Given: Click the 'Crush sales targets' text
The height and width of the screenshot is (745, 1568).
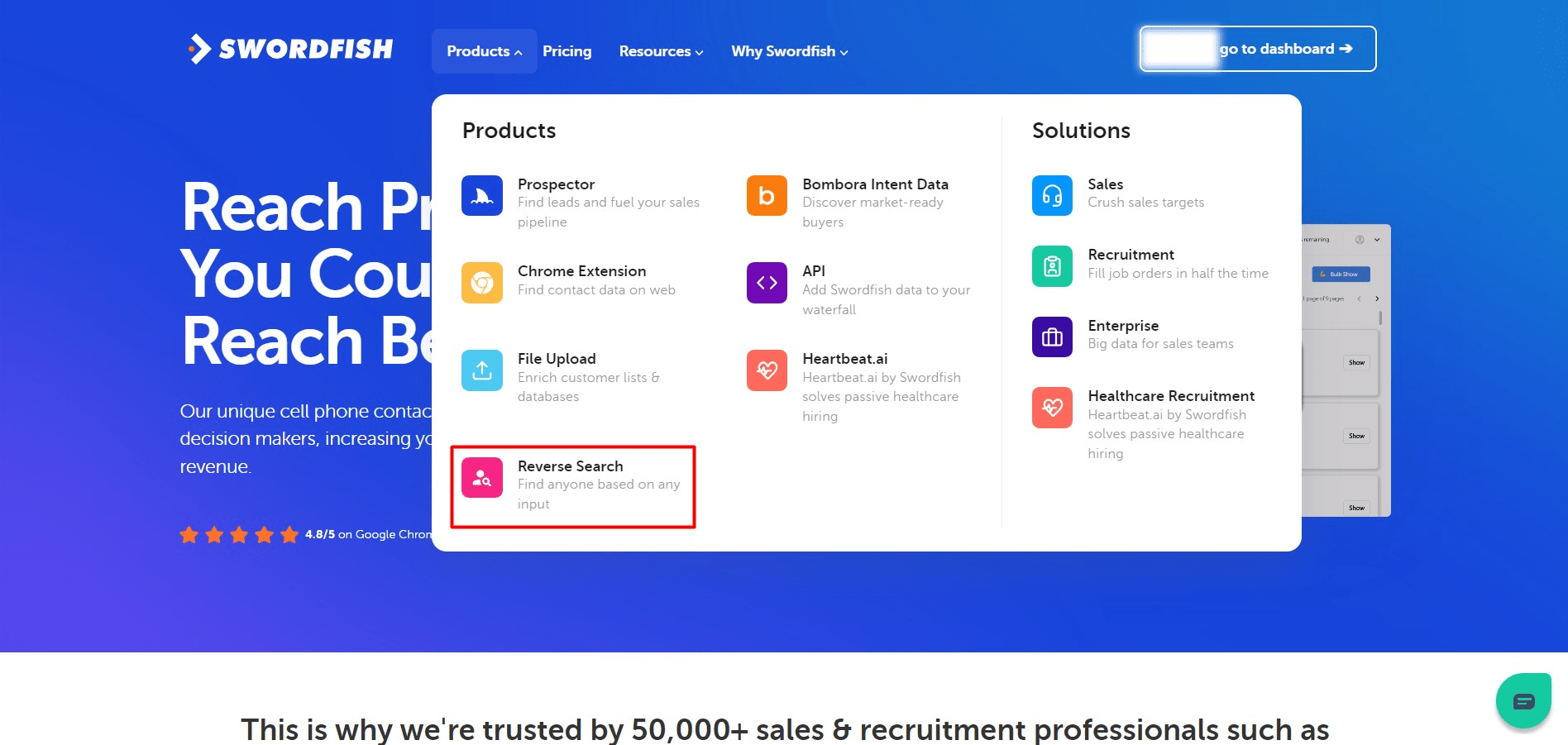Looking at the screenshot, I should [1145, 203].
